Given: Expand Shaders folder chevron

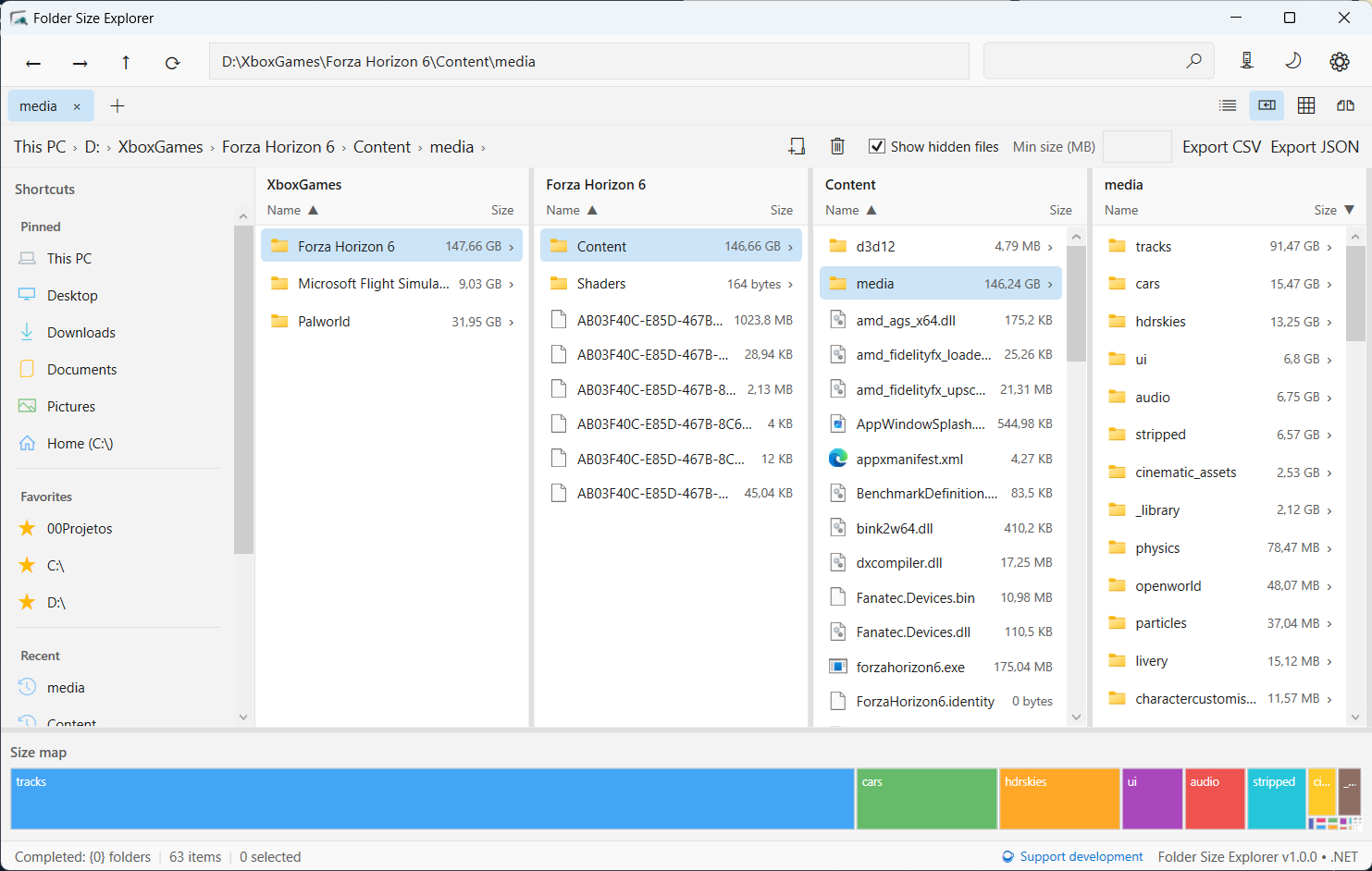Looking at the screenshot, I should click(790, 285).
